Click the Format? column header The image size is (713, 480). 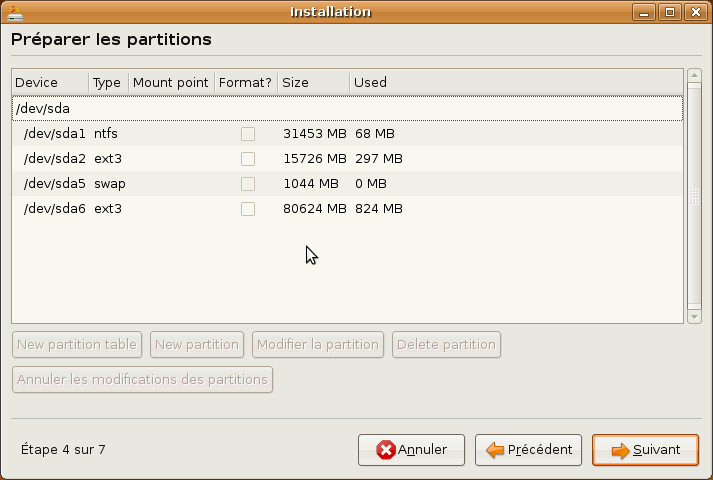(246, 82)
